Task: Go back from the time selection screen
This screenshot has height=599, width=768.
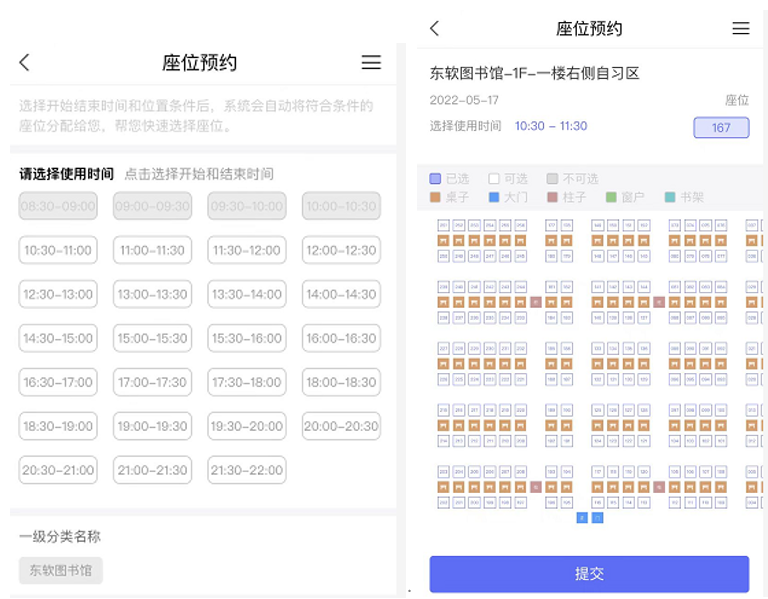Action: click(25, 62)
